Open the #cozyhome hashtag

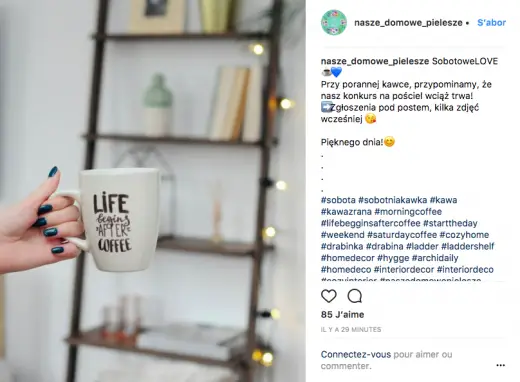point(464,235)
